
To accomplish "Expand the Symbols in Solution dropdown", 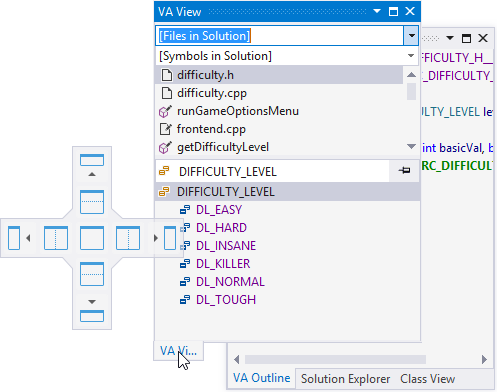I will tap(411, 56).
